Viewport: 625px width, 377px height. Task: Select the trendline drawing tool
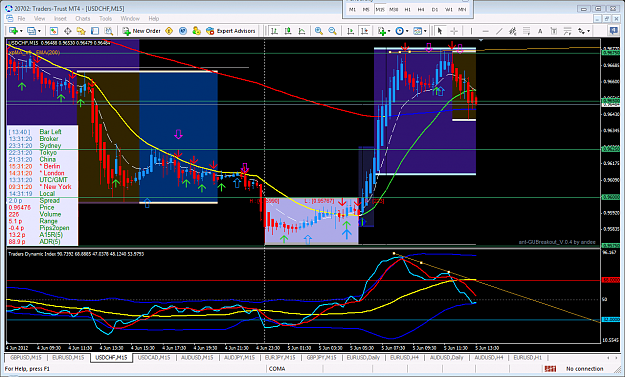[x=499, y=31]
